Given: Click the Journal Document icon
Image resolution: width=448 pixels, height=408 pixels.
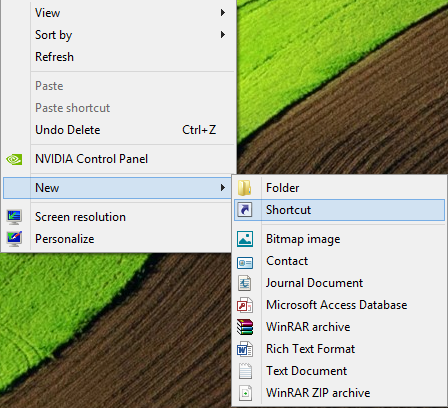Looking at the screenshot, I should [245, 283].
